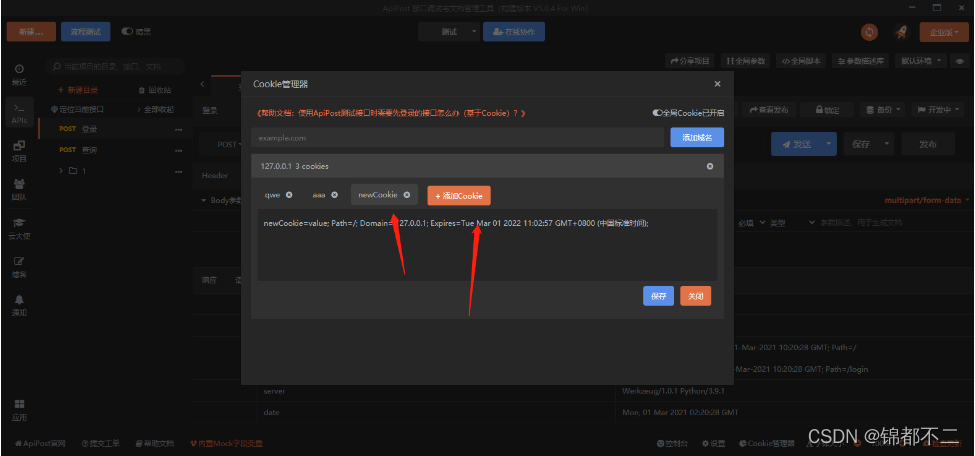Click the 新建 button
The height and width of the screenshot is (456, 975).
click(x=31, y=32)
